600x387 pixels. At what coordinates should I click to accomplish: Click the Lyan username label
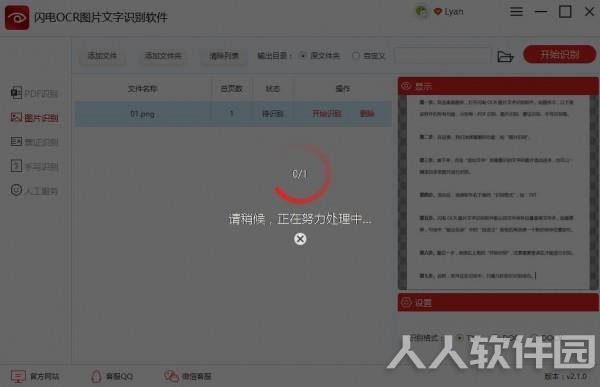pyautogui.click(x=454, y=12)
